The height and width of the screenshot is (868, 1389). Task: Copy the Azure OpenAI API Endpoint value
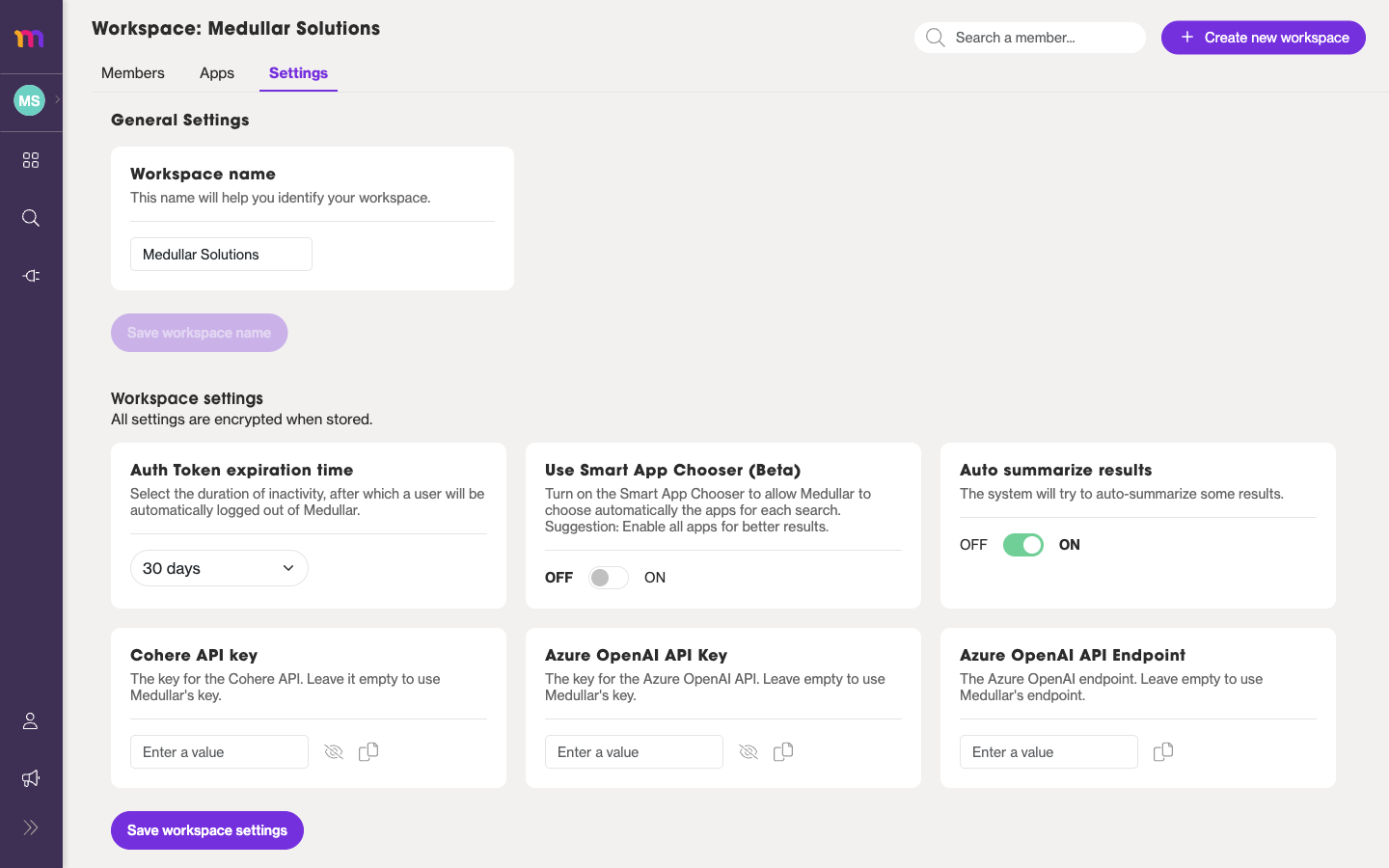[1163, 751]
